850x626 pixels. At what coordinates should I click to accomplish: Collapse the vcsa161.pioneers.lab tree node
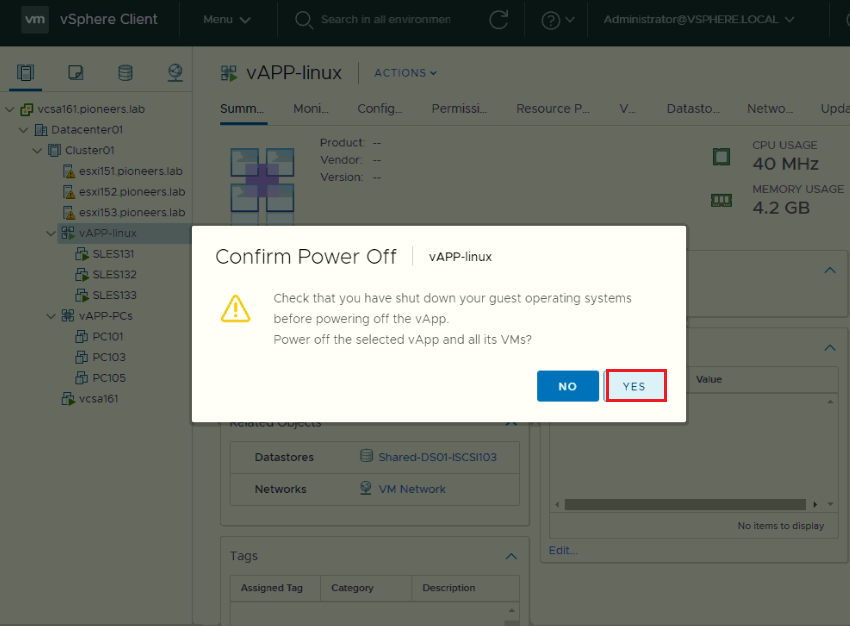[x=9, y=109]
